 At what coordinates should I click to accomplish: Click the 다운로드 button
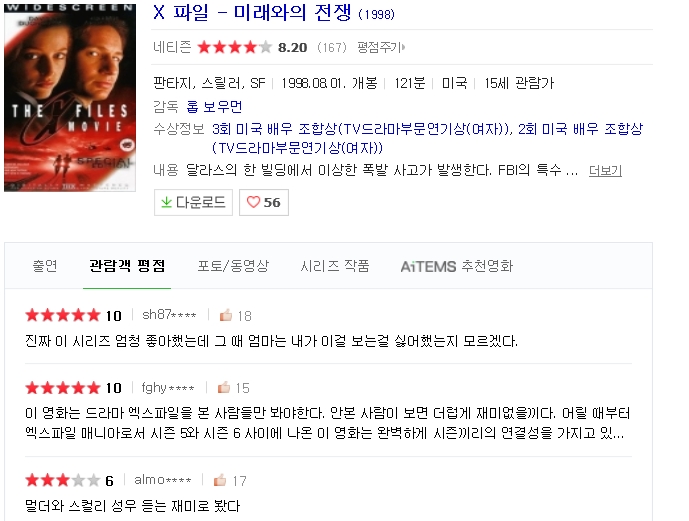[x=193, y=203]
